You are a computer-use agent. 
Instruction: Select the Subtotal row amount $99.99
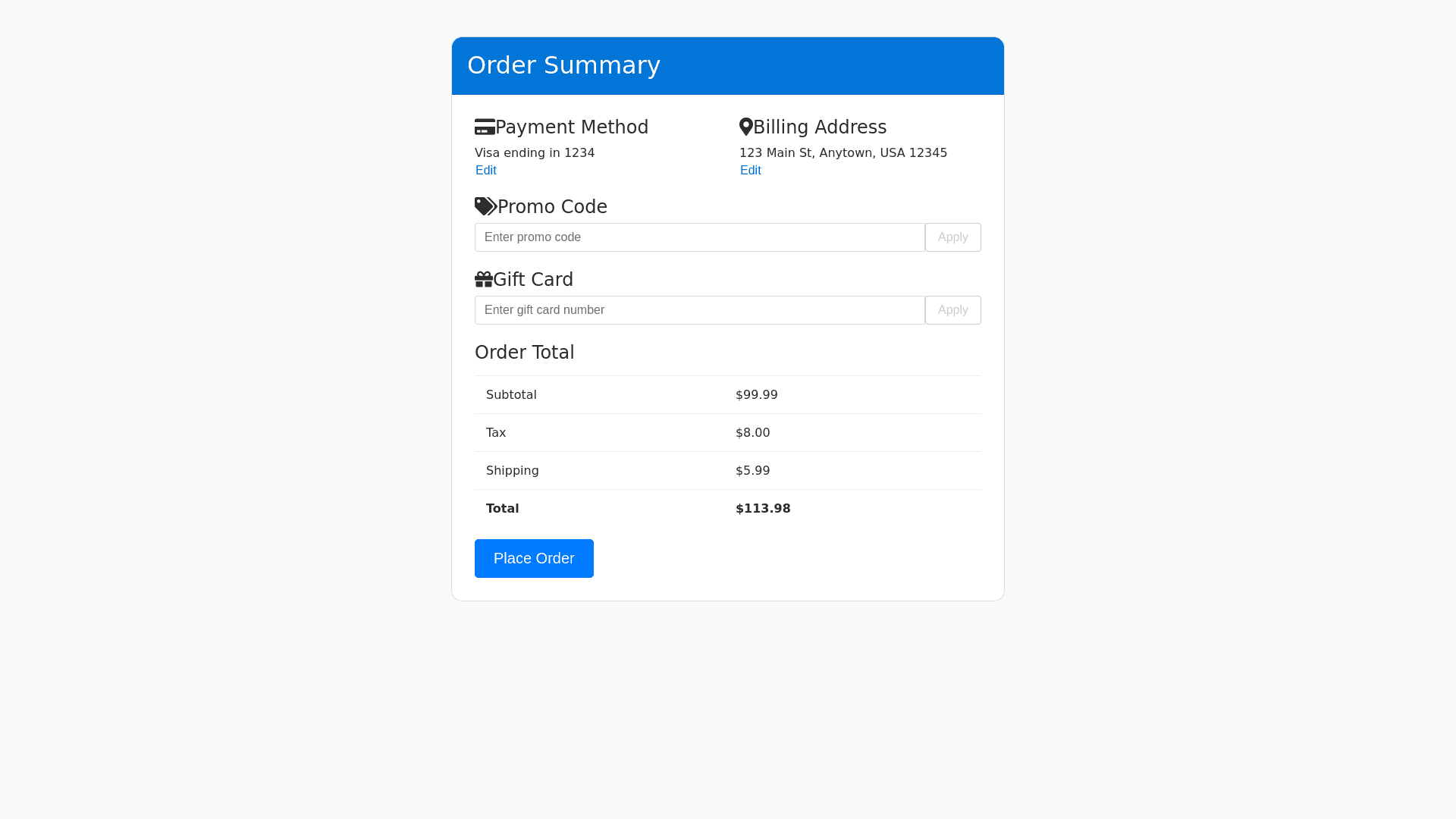[757, 394]
